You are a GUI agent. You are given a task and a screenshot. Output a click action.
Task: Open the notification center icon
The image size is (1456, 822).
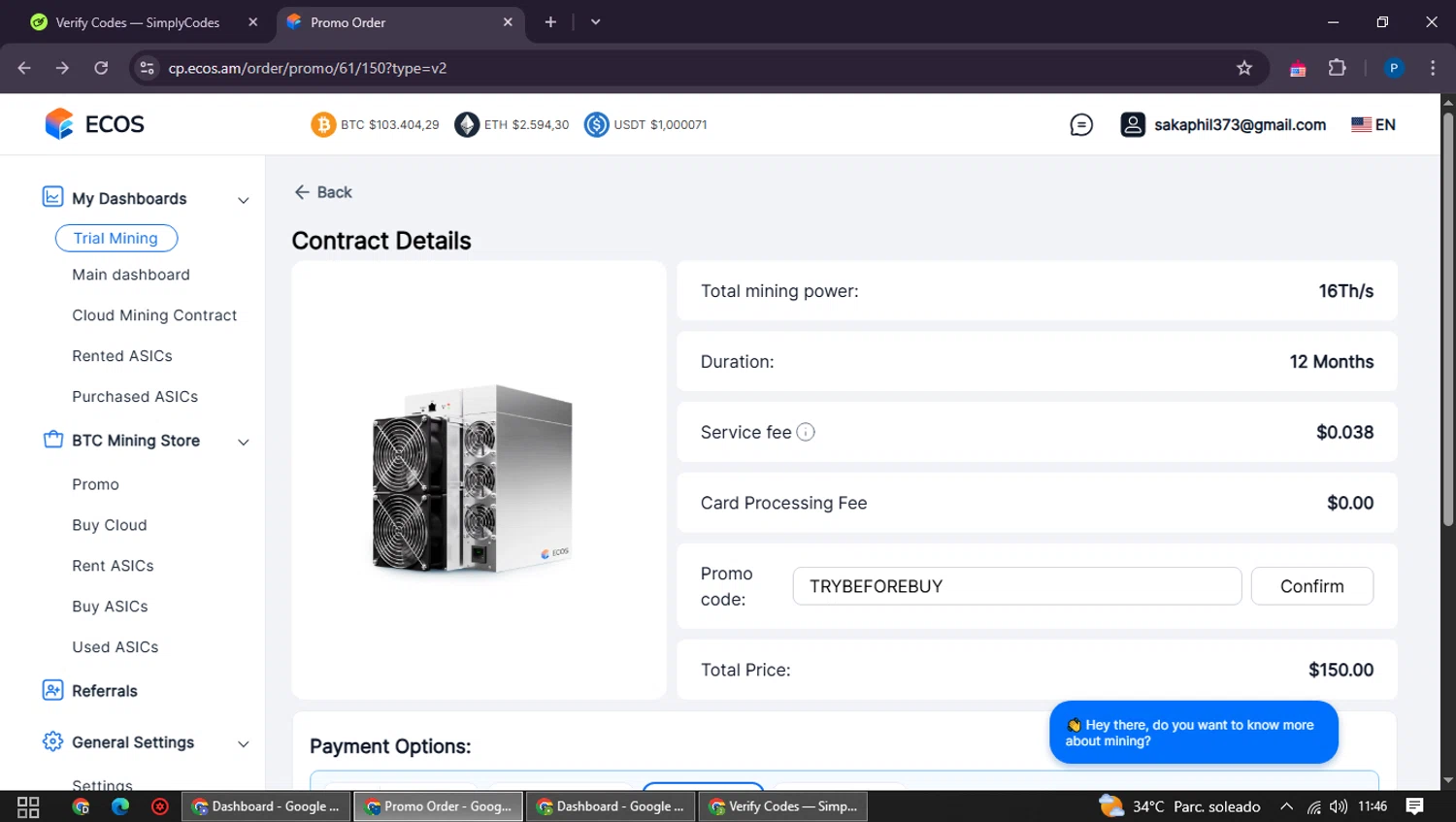(x=1415, y=806)
